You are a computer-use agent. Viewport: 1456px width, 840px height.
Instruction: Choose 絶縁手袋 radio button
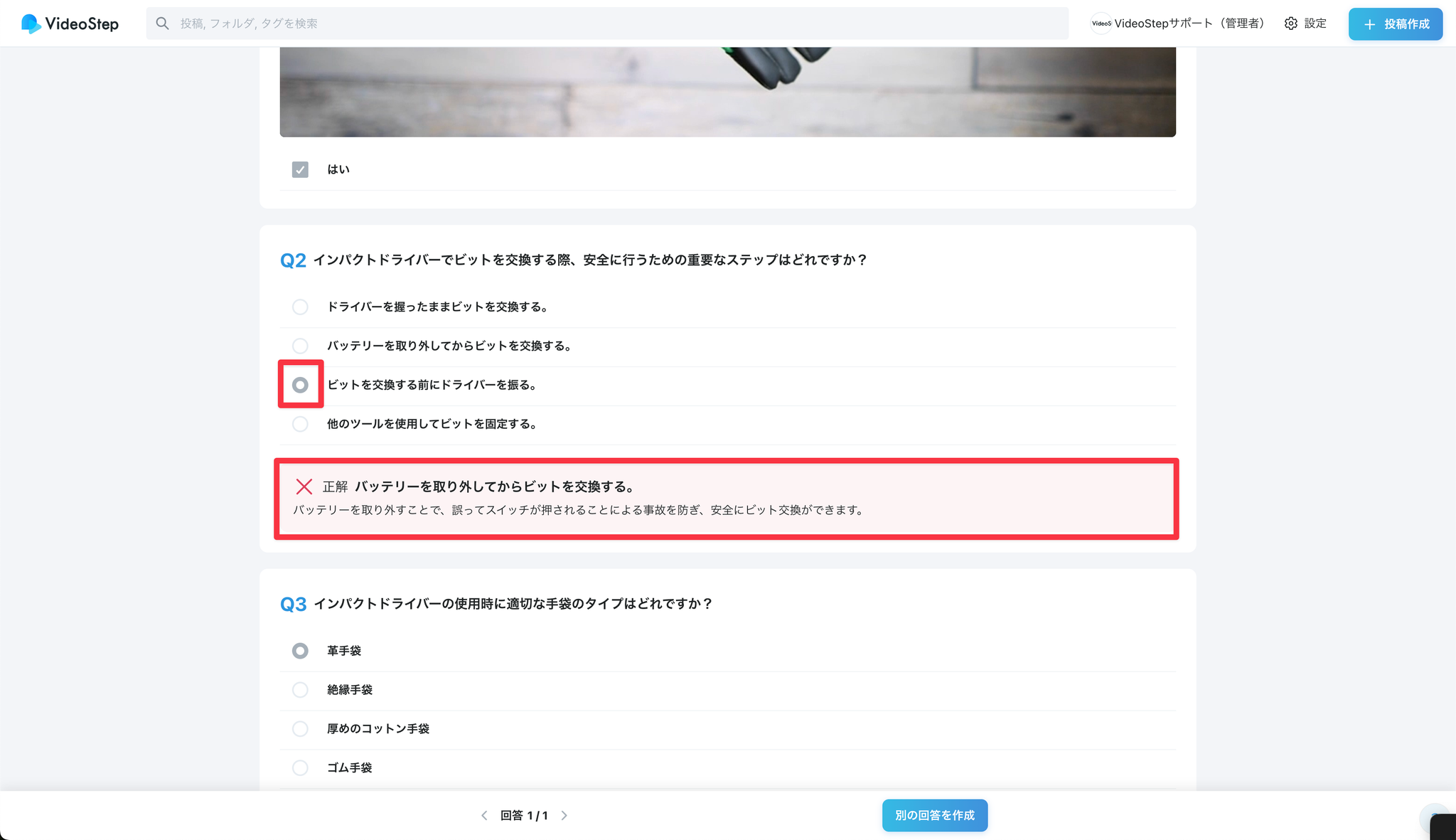point(300,690)
